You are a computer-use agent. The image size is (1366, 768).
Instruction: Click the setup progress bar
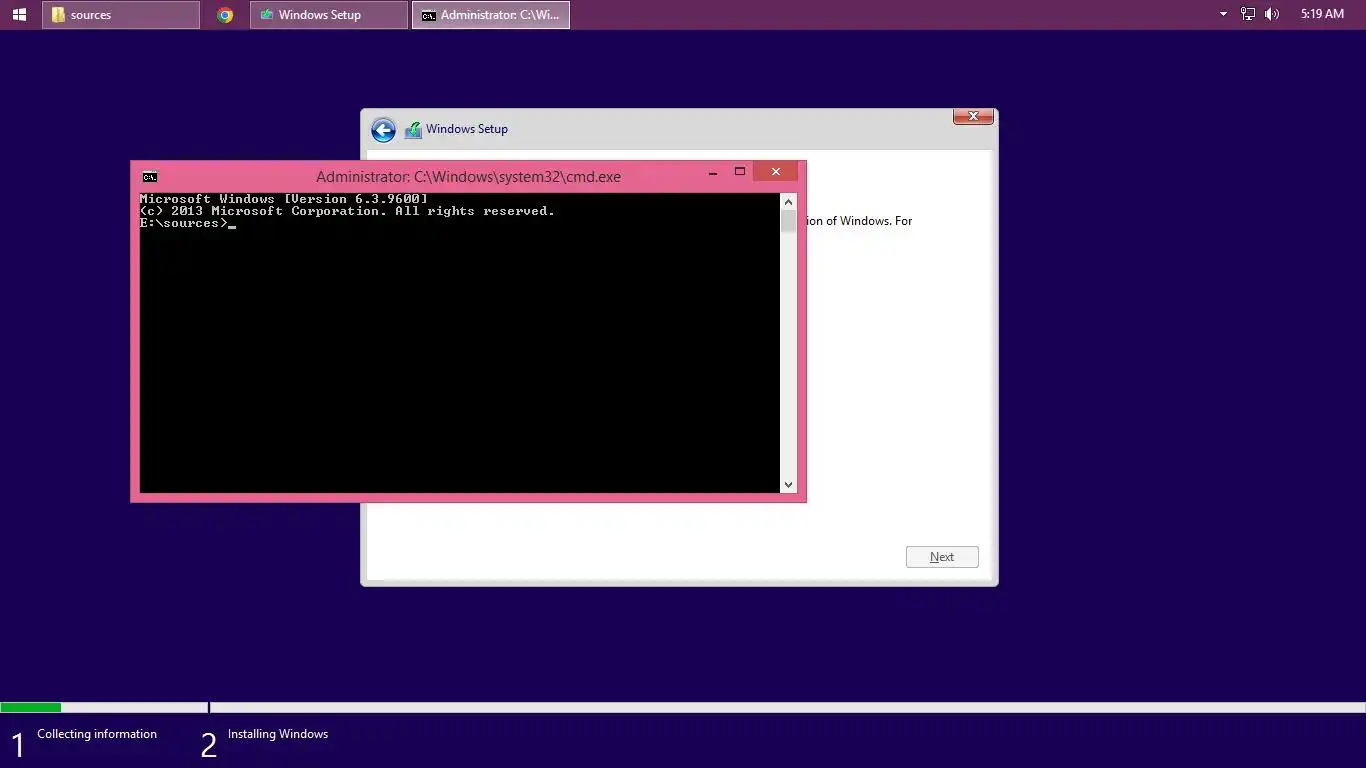[683, 708]
